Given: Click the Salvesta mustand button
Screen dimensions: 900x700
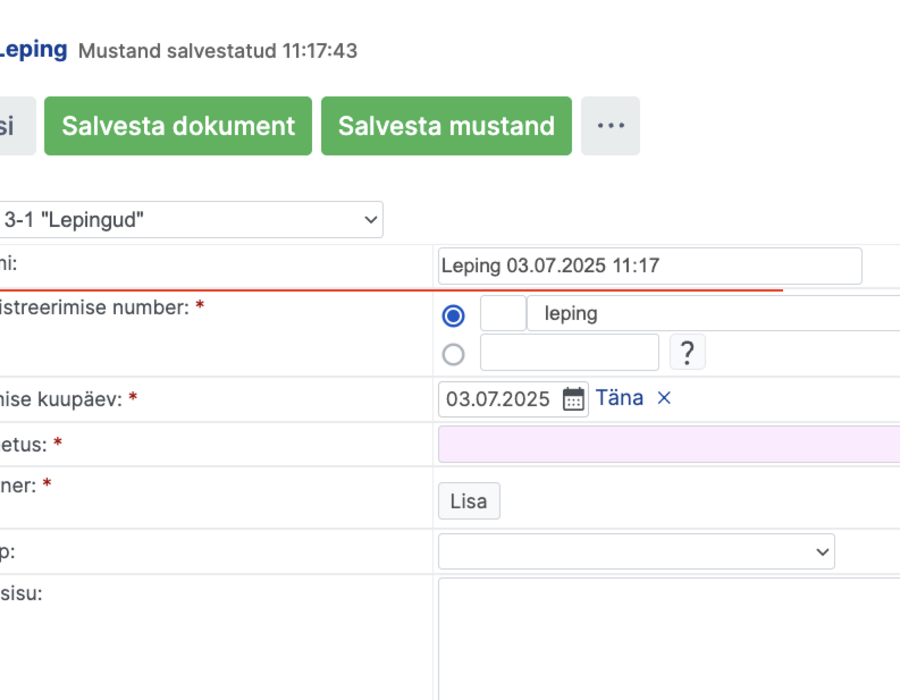Looking at the screenshot, I should pyautogui.click(x=446, y=126).
